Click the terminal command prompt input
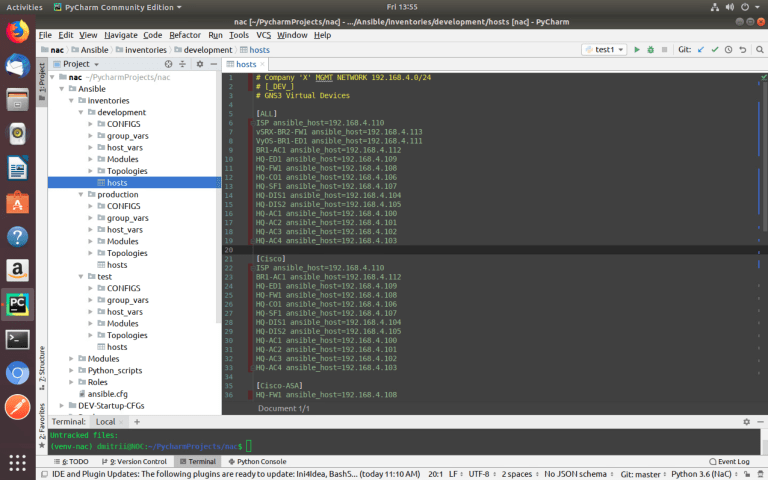Image resolution: width=768 pixels, height=480 pixels. click(x=249, y=446)
